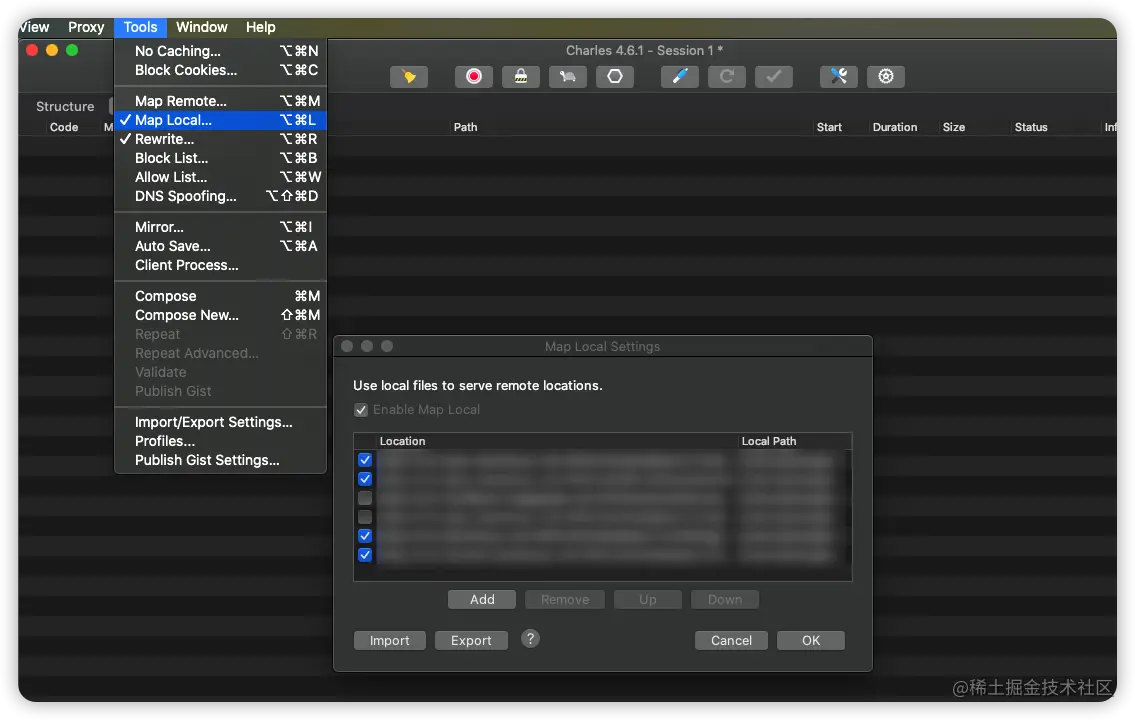Open the Proxy menu
This screenshot has width=1135, height=720.
pyautogui.click(x=86, y=27)
